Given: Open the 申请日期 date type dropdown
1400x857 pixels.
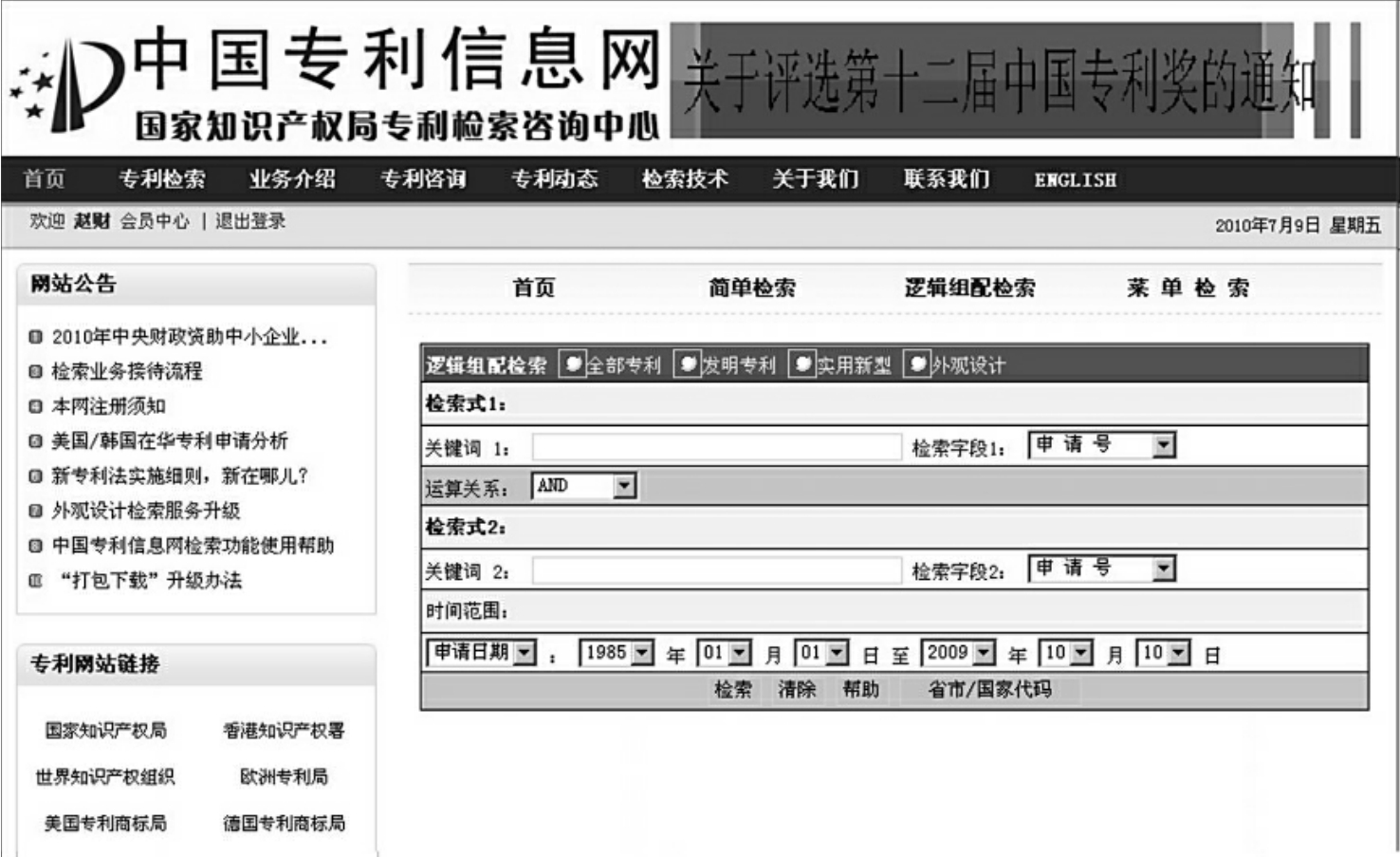Looking at the screenshot, I should (x=482, y=653).
